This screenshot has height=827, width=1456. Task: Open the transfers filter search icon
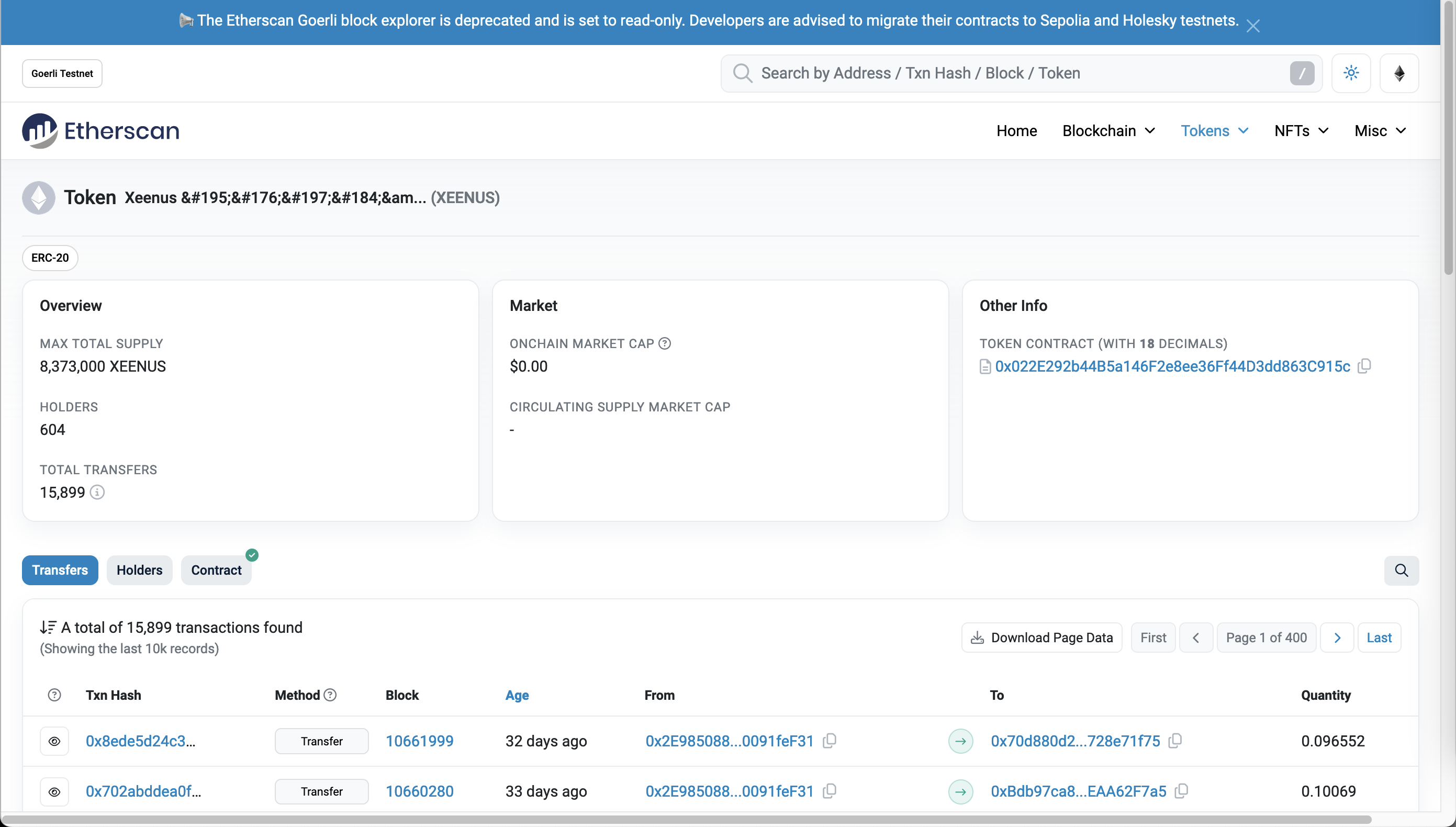click(x=1401, y=571)
